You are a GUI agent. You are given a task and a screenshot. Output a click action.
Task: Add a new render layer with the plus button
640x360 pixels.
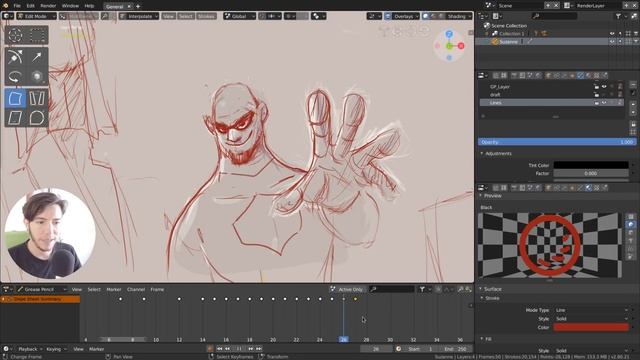626,6
